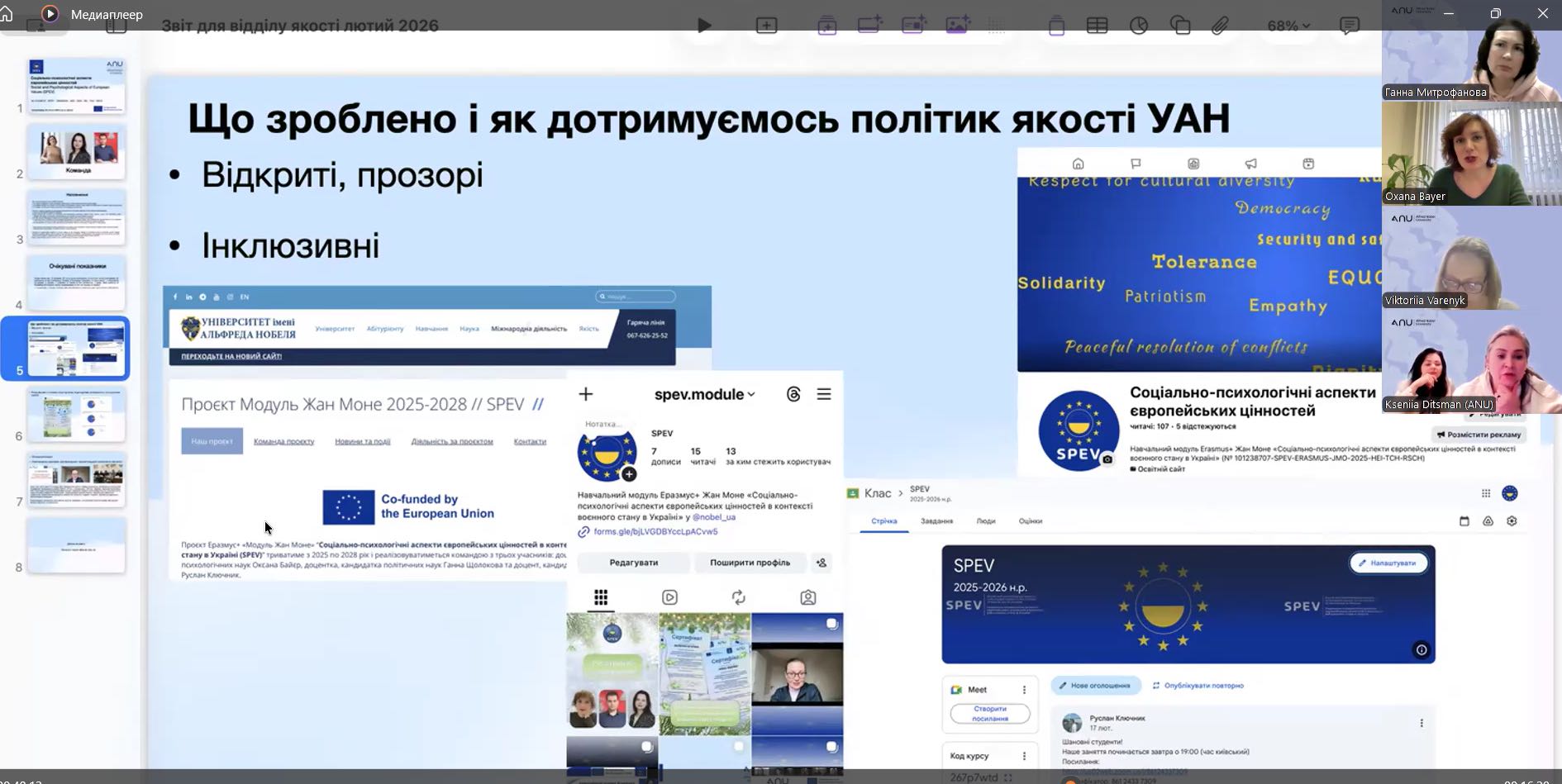The height and width of the screenshot is (784, 1562).
Task: Open the 68% zoom level dropdown
Action: coord(1288,26)
